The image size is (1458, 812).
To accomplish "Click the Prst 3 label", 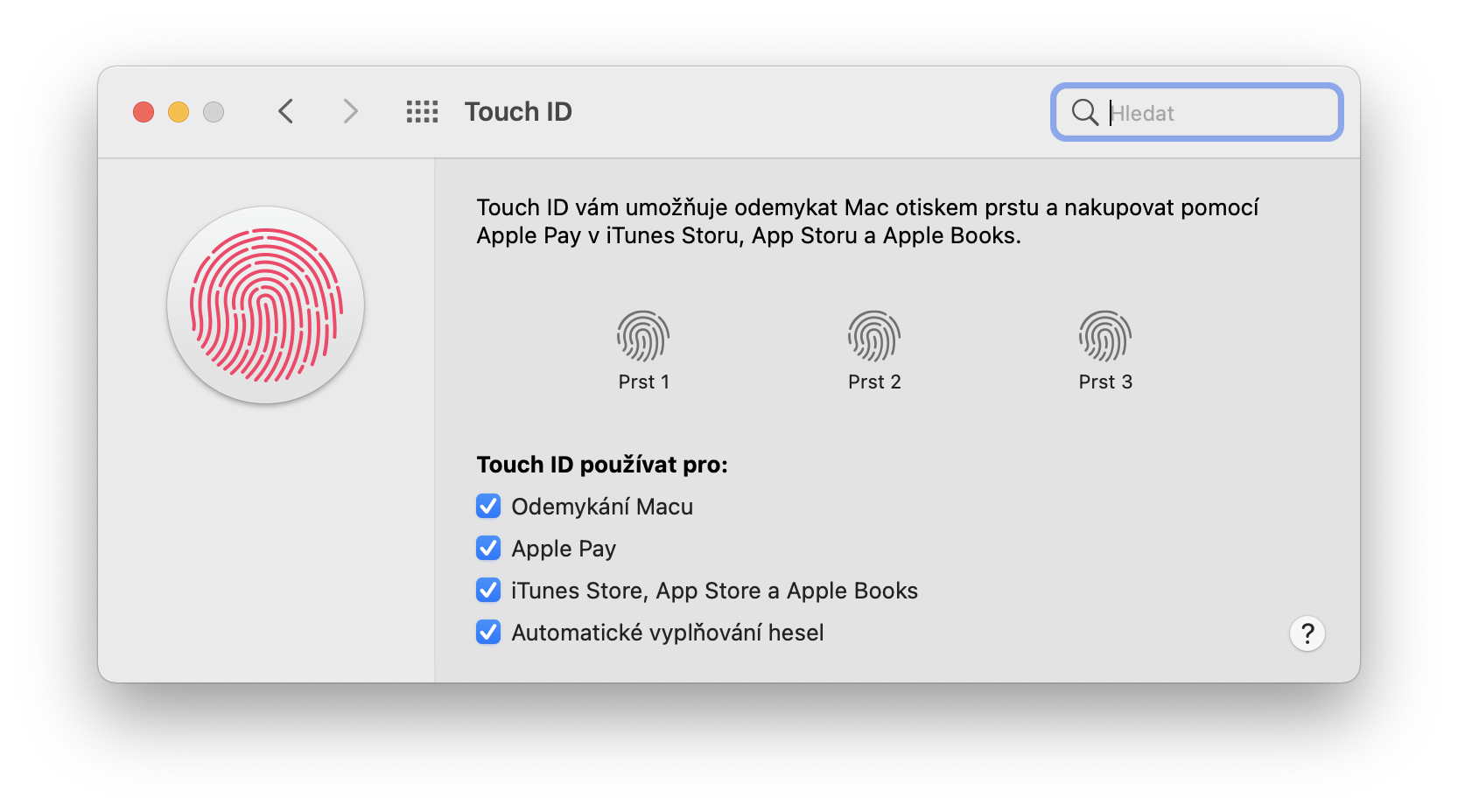I will pyautogui.click(x=1105, y=382).
